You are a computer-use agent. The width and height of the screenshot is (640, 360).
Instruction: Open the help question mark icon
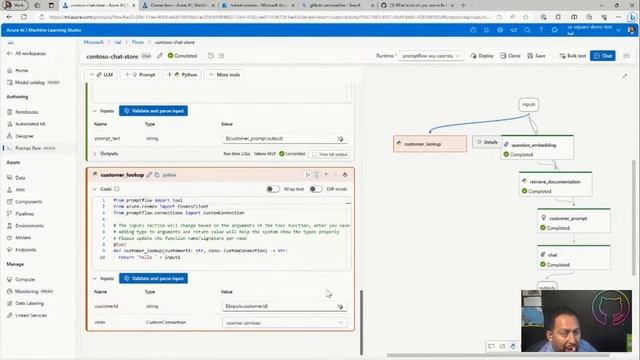pos(541,30)
